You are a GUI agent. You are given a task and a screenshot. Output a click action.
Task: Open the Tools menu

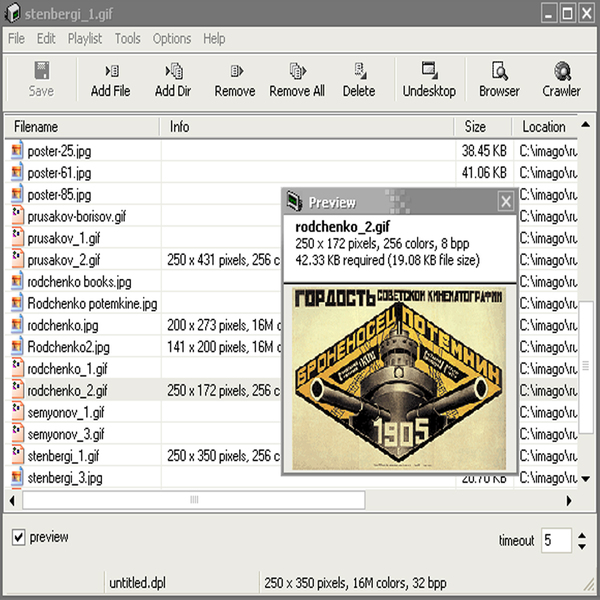click(127, 39)
